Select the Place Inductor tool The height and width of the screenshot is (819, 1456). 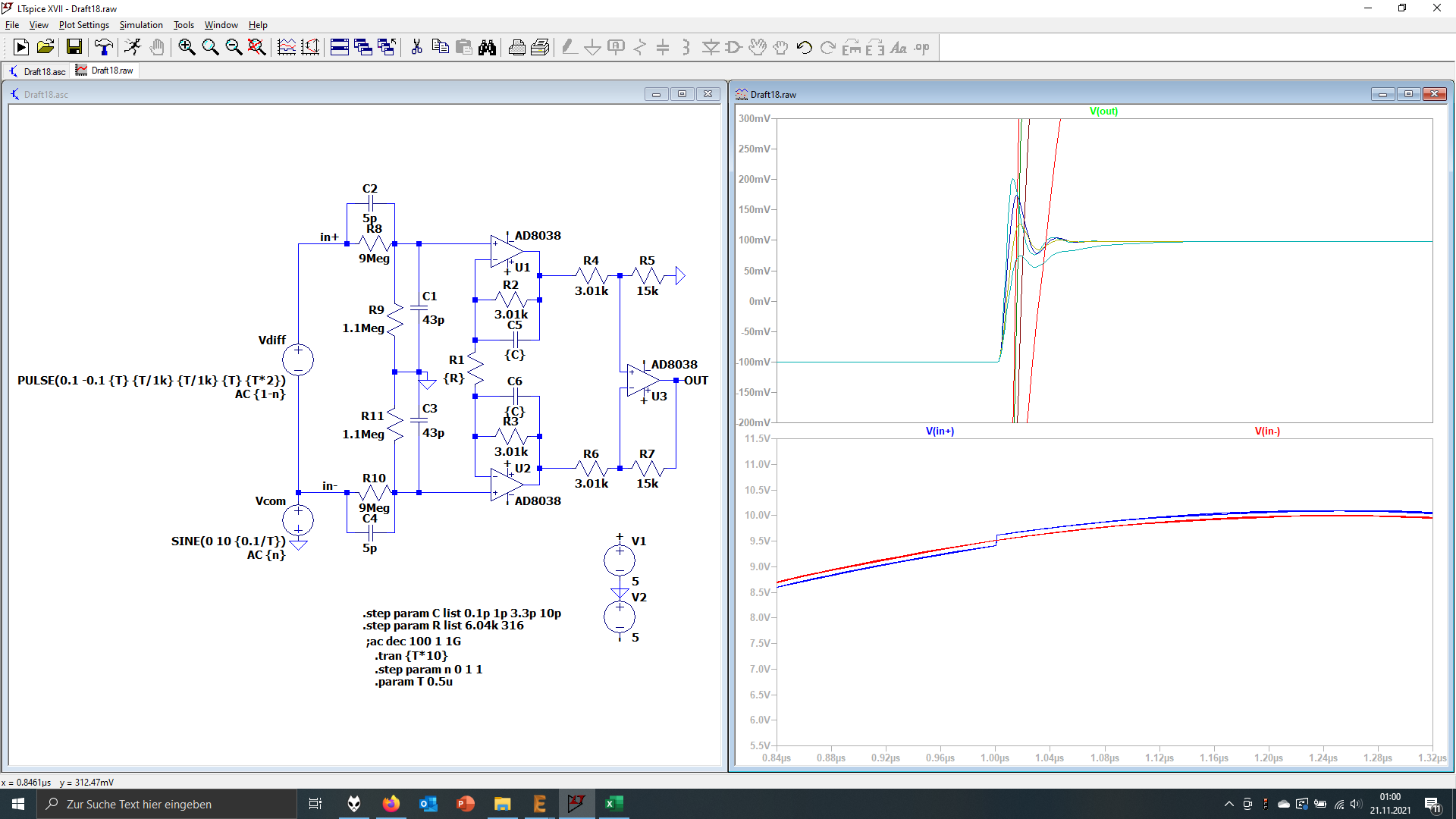click(686, 47)
